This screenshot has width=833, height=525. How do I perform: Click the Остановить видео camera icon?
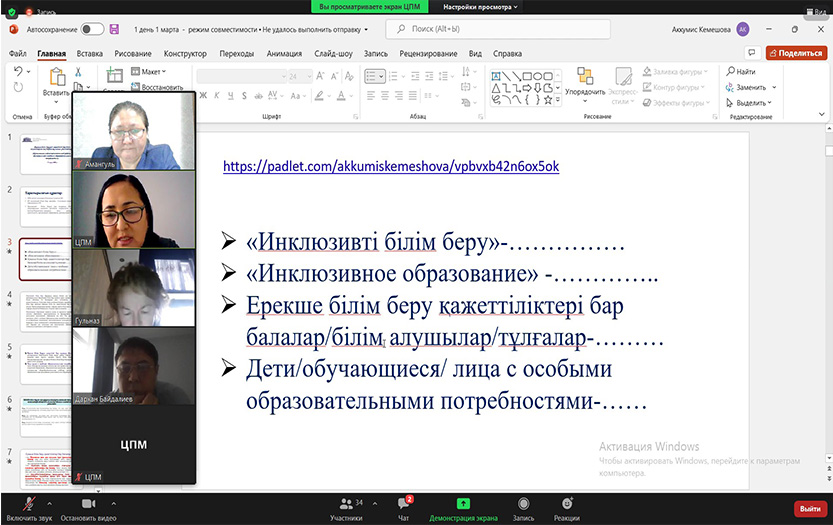90,504
